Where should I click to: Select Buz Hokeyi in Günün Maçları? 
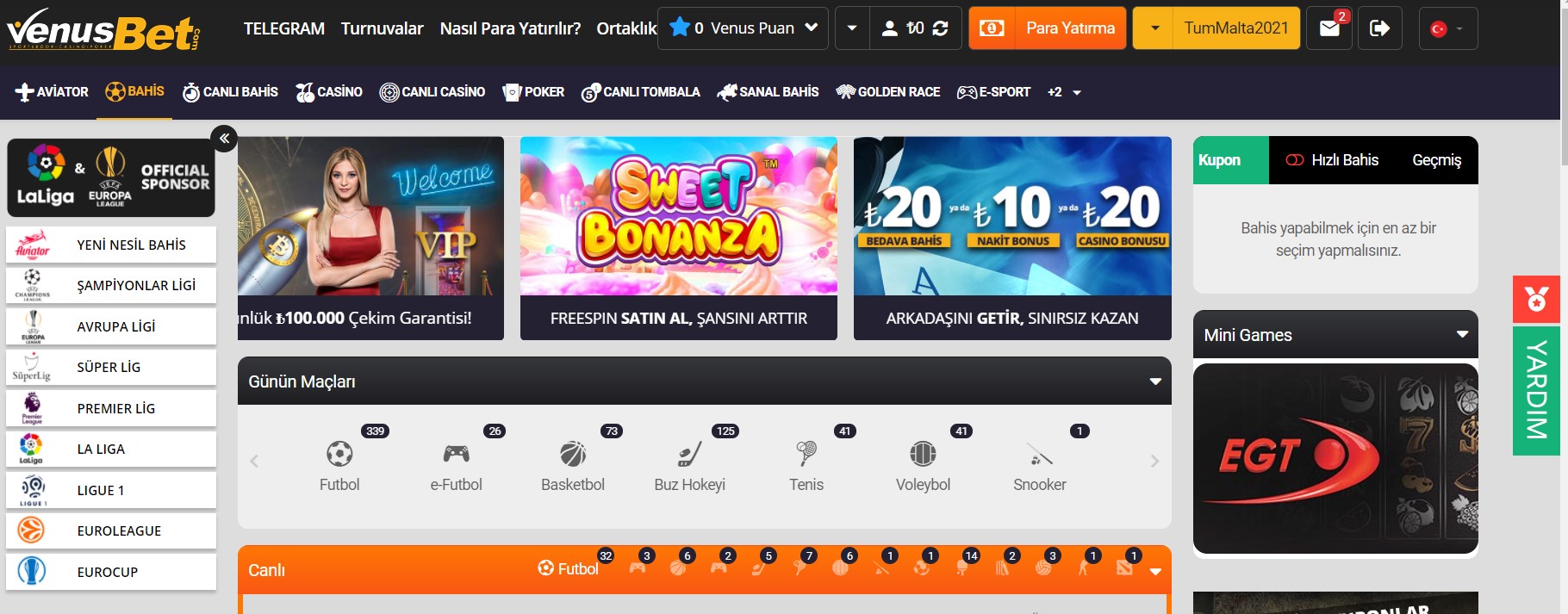689,467
